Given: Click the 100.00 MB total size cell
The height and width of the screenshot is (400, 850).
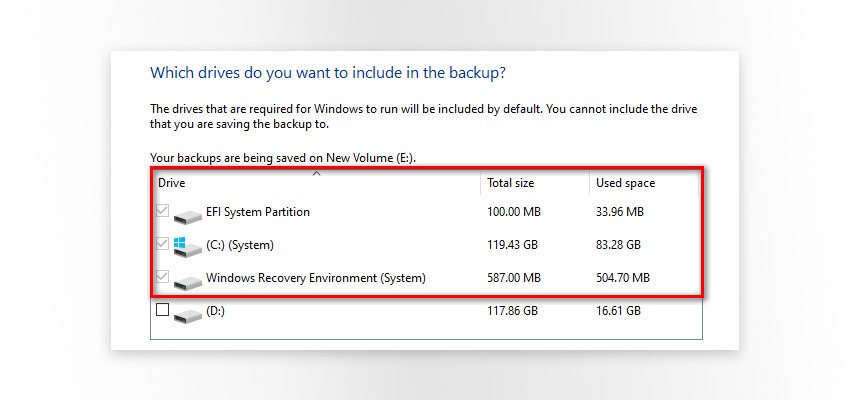Looking at the screenshot, I should click(513, 212).
